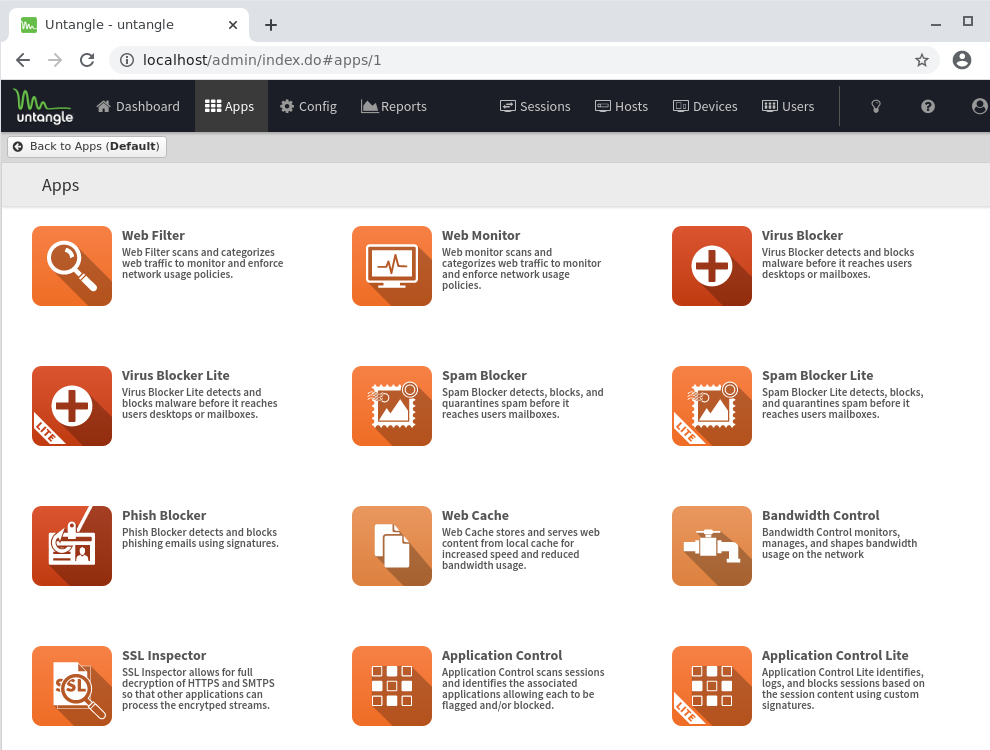990x750 pixels.
Task: Open the Config menu item
Action: pyautogui.click(x=309, y=106)
